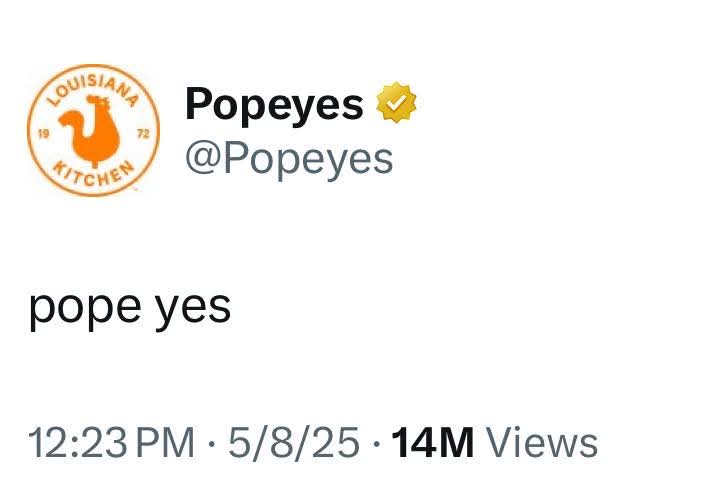The width and height of the screenshot is (724, 494).
Task: Click the tweet text "pope yes"
Action: pyautogui.click(x=130, y=307)
